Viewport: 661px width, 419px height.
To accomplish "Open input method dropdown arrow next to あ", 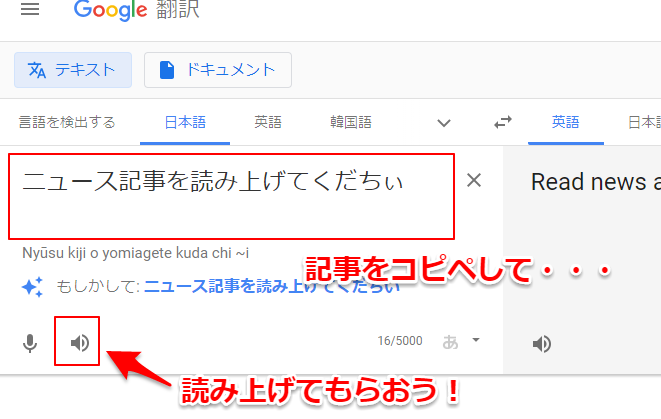I will [476, 340].
